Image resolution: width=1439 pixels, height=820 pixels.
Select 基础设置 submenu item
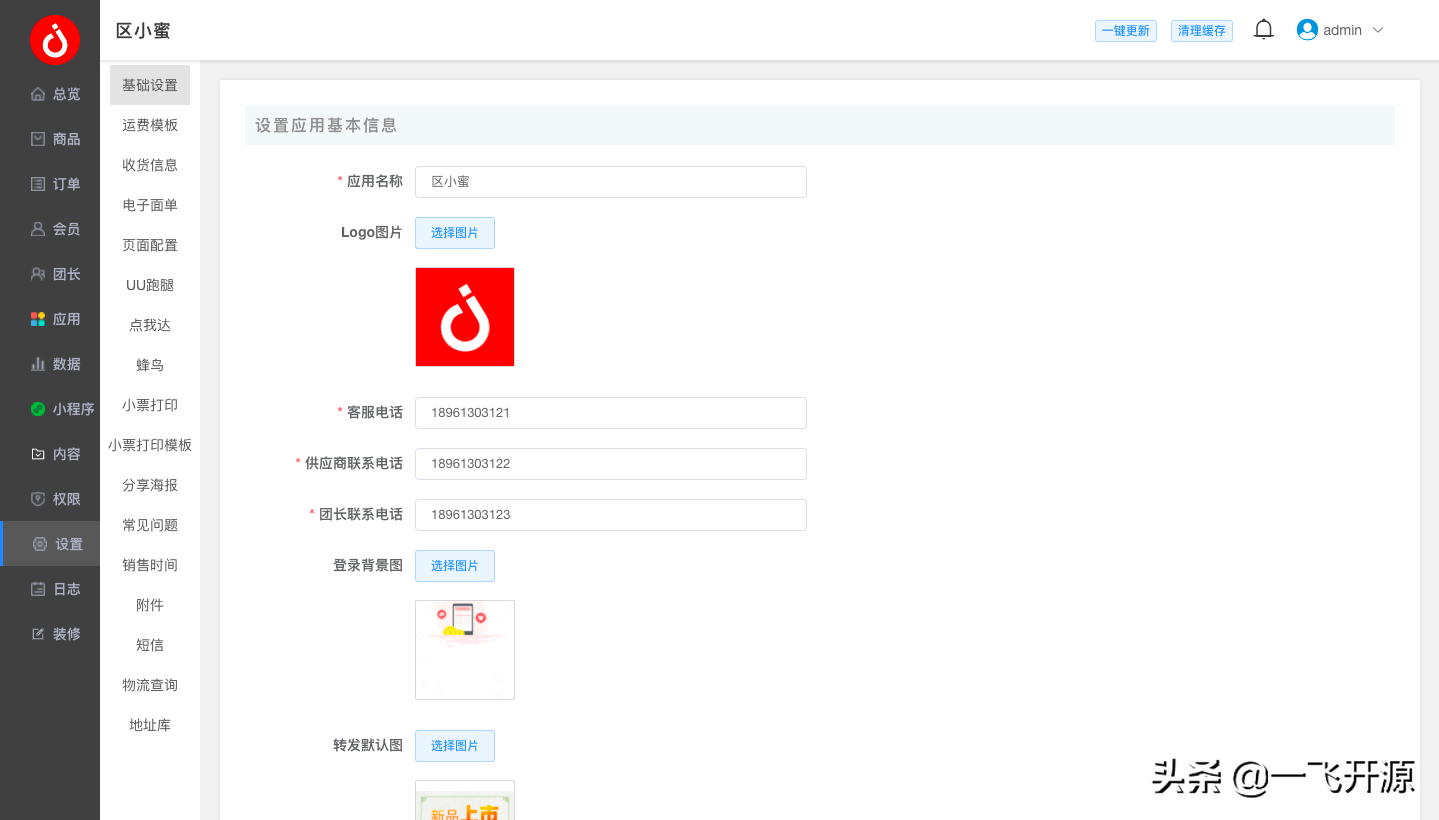click(150, 85)
